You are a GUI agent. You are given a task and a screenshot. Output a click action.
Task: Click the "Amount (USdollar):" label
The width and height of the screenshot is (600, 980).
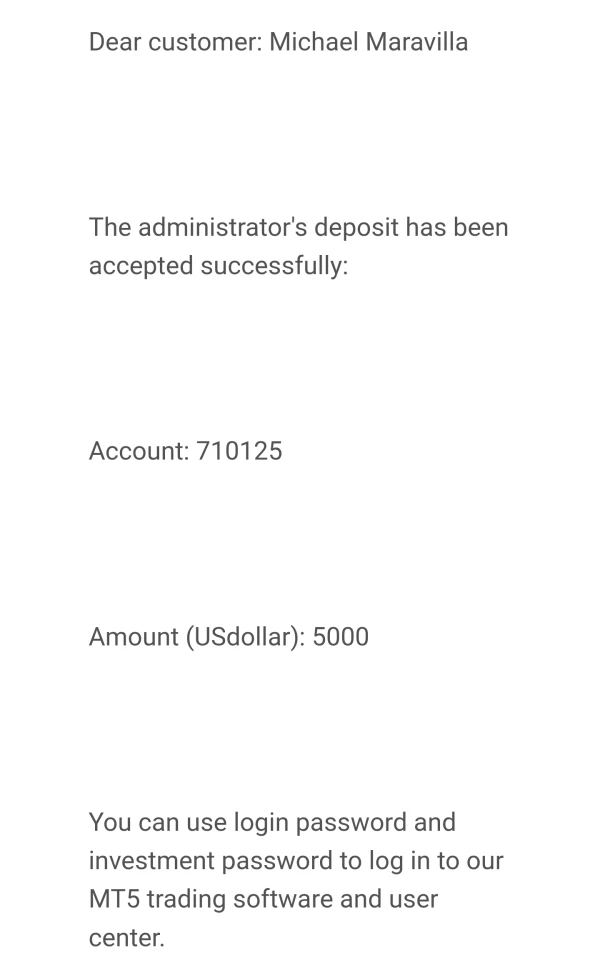197,637
